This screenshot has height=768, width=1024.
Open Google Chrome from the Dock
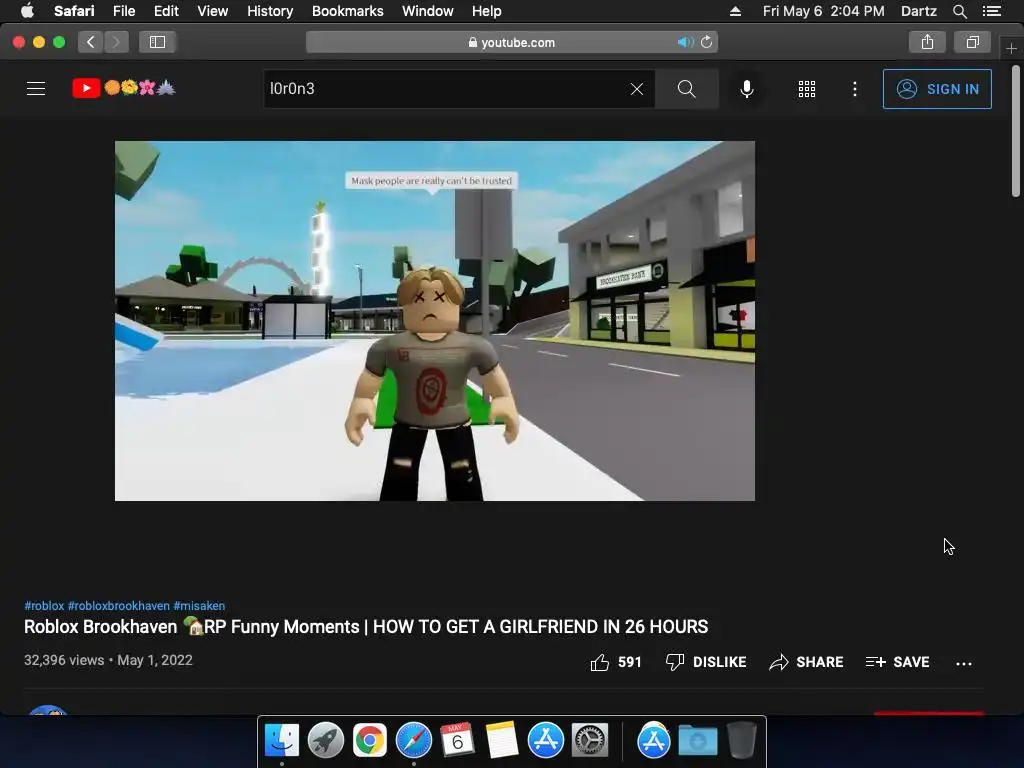tap(370, 740)
